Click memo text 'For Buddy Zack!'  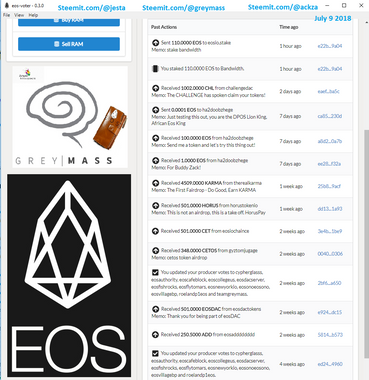pos(184,167)
